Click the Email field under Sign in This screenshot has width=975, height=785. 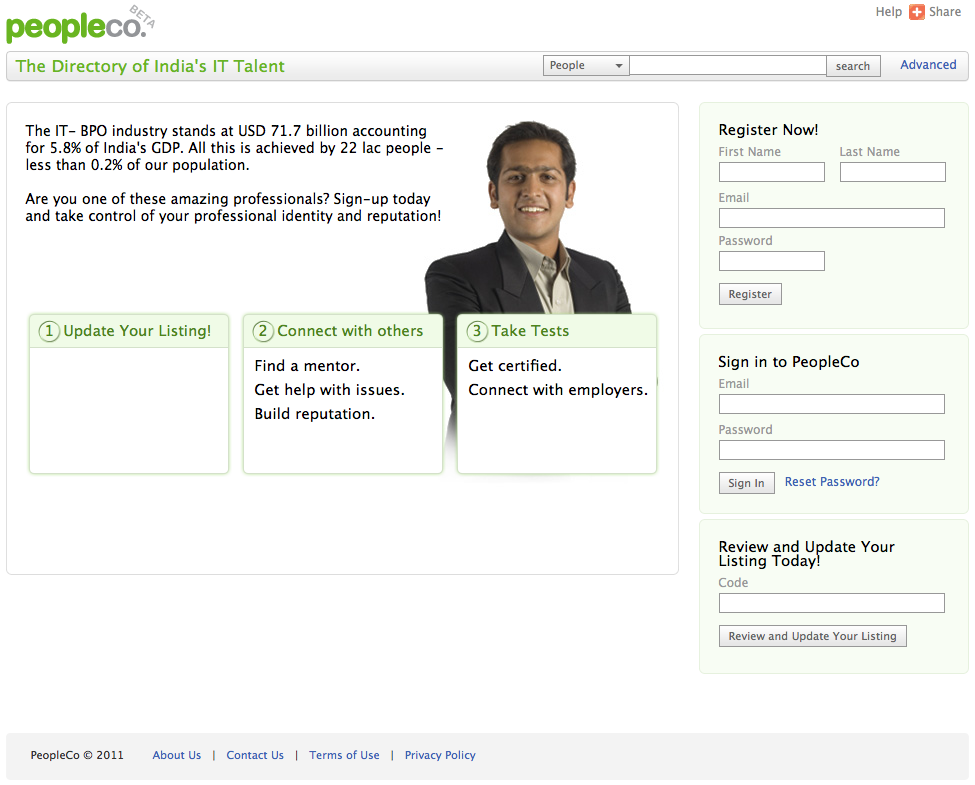(831, 404)
